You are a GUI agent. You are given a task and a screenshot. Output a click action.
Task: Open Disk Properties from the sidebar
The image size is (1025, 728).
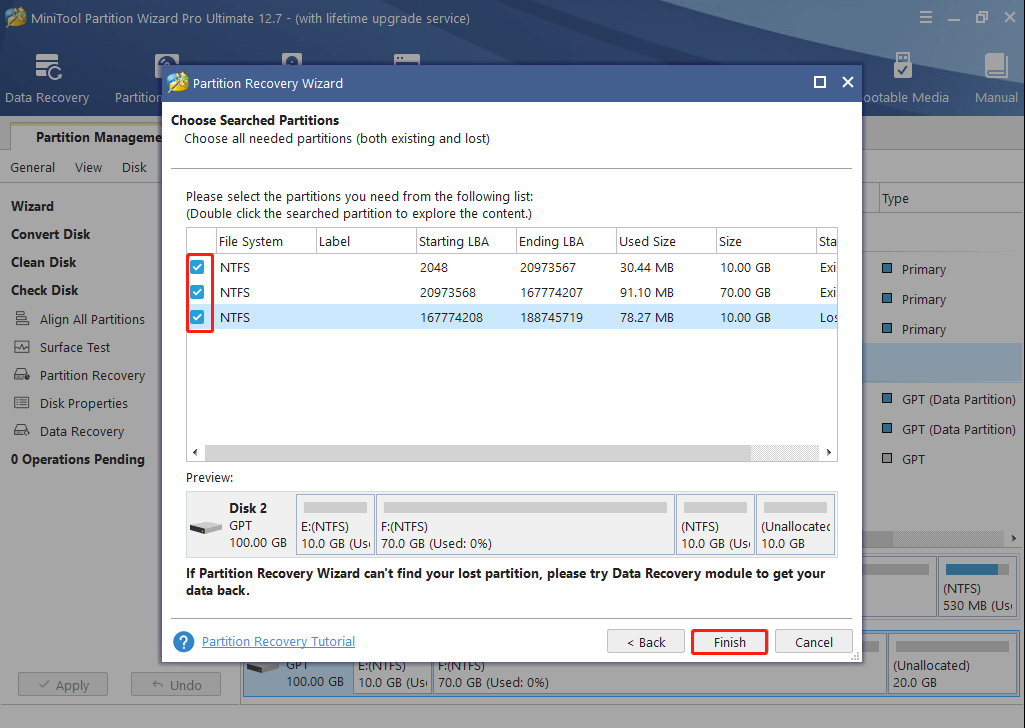coord(85,403)
